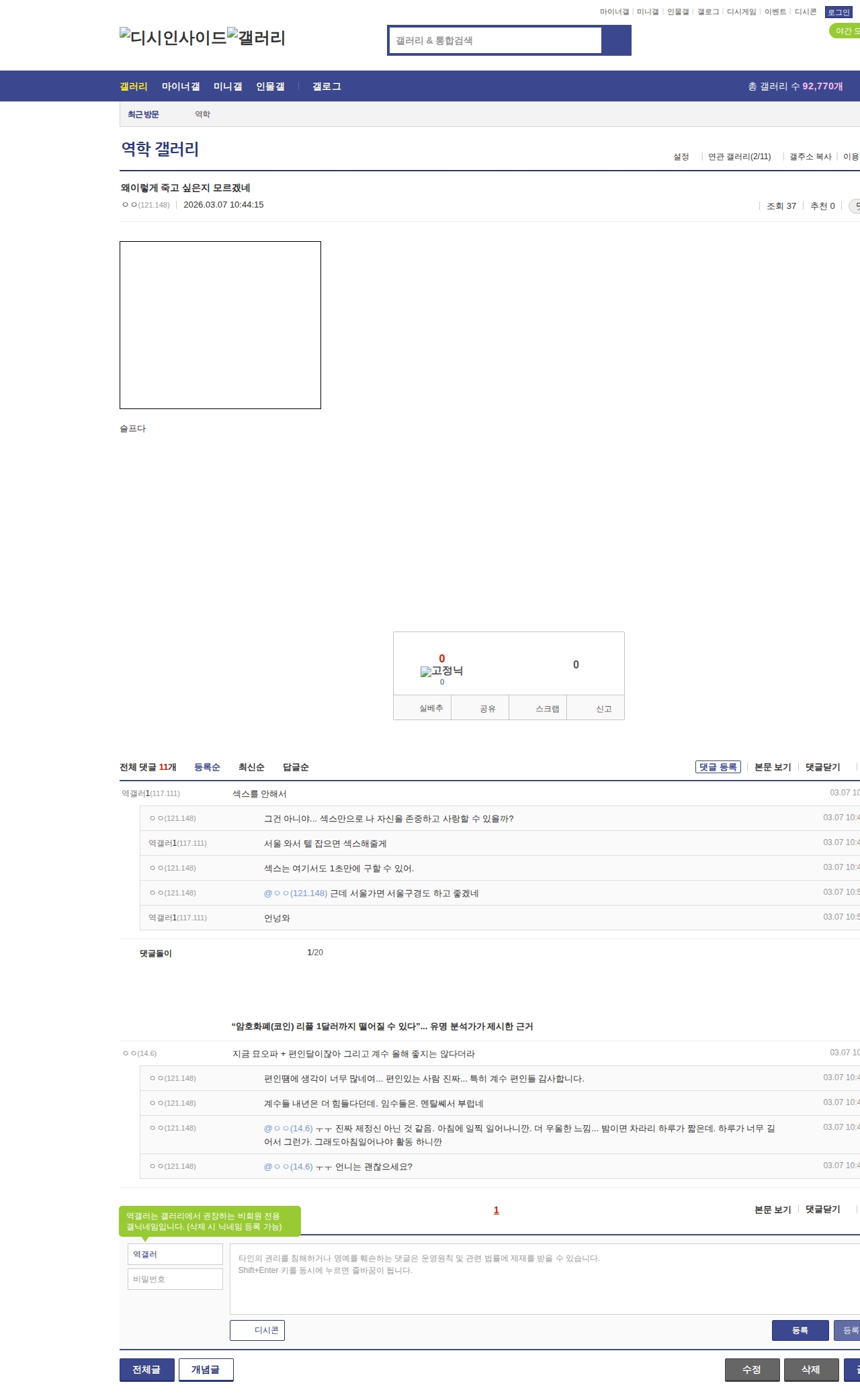Open 디시콘 in the top link row
Image resolution: width=860 pixels, height=1400 pixels.
(806, 12)
